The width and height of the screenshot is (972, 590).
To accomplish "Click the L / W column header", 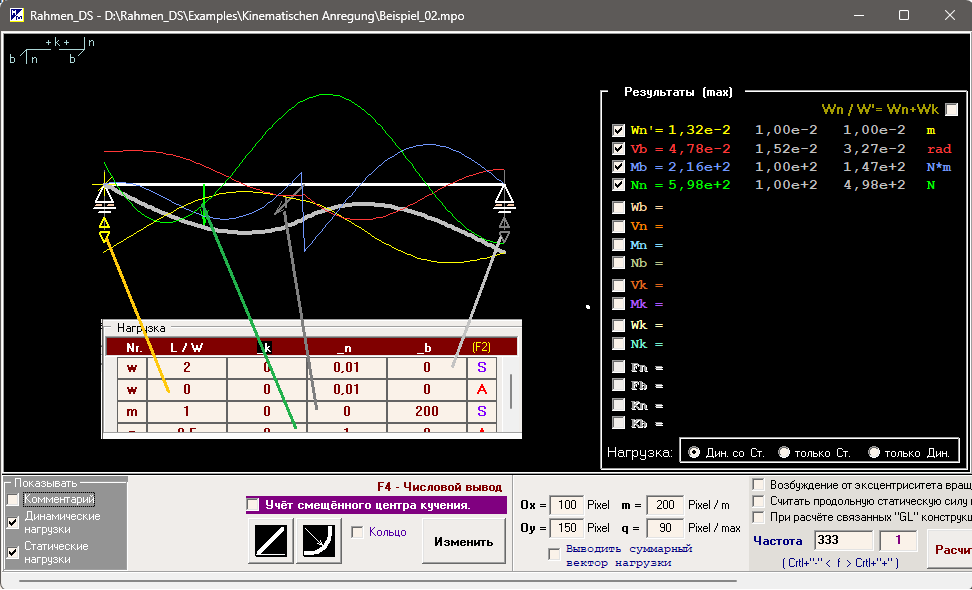I will pos(187,346).
